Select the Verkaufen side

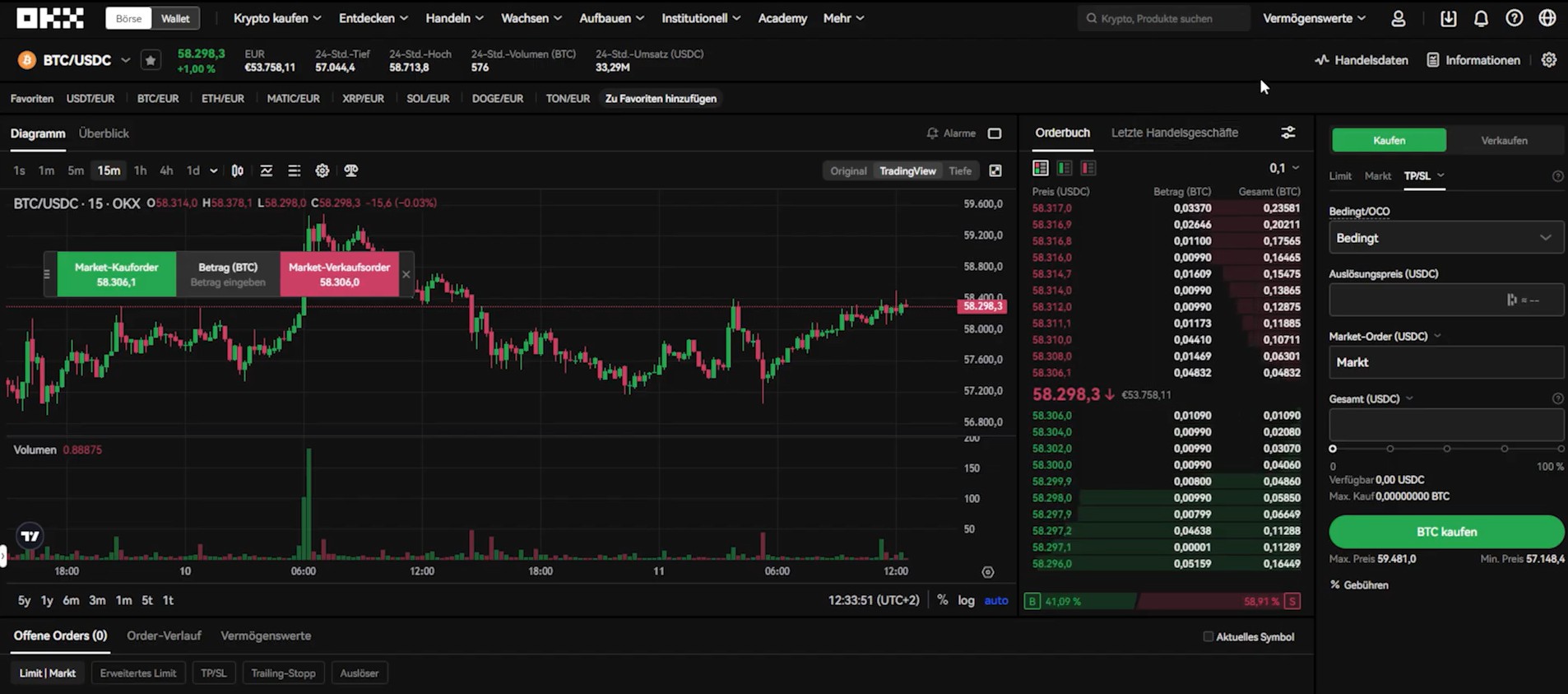1504,140
